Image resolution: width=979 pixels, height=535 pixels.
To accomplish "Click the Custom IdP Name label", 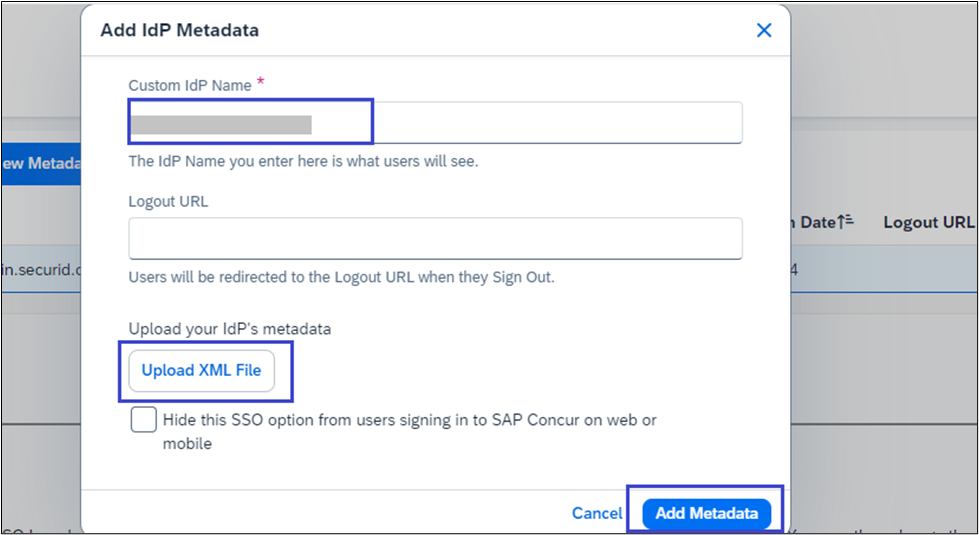I will click(190, 86).
